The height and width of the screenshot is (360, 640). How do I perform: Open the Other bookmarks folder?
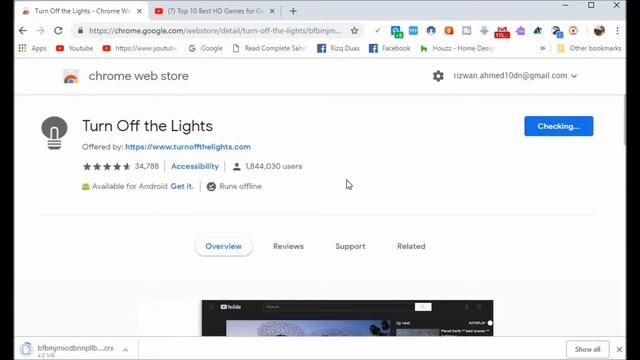(x=589, y=48)
